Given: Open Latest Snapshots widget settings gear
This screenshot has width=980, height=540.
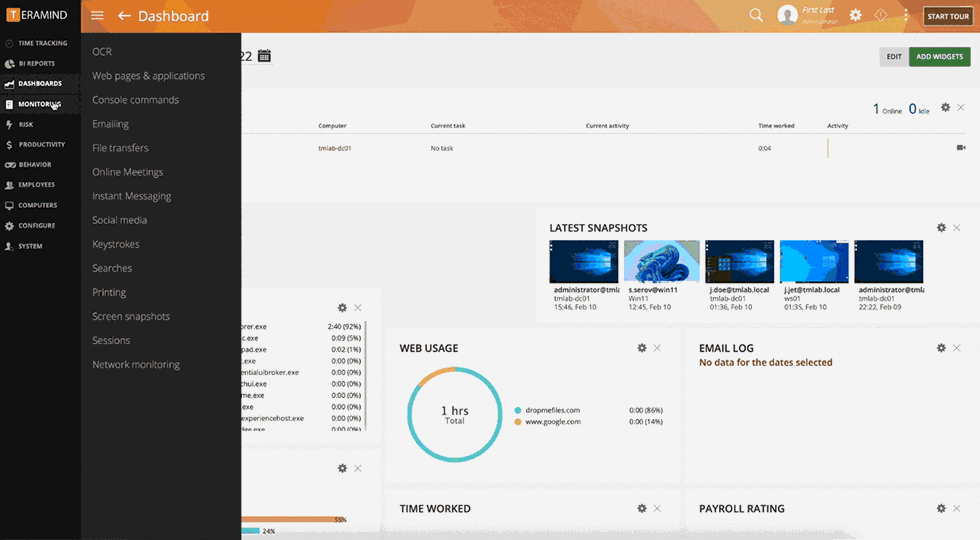Looking at the screenshot, I should [x=941, y=228].
